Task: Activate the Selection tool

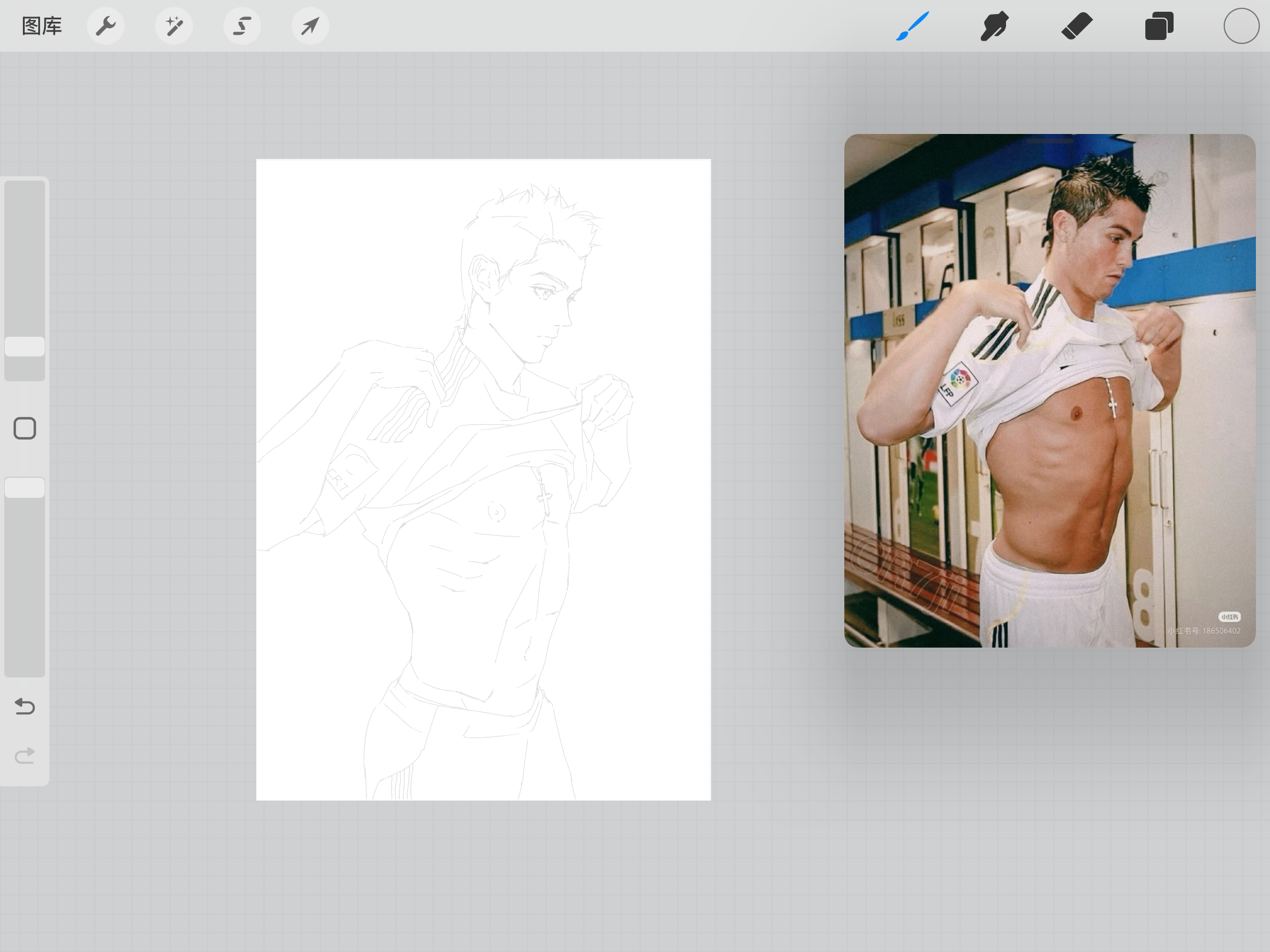Action: click(x=242, y=26)
